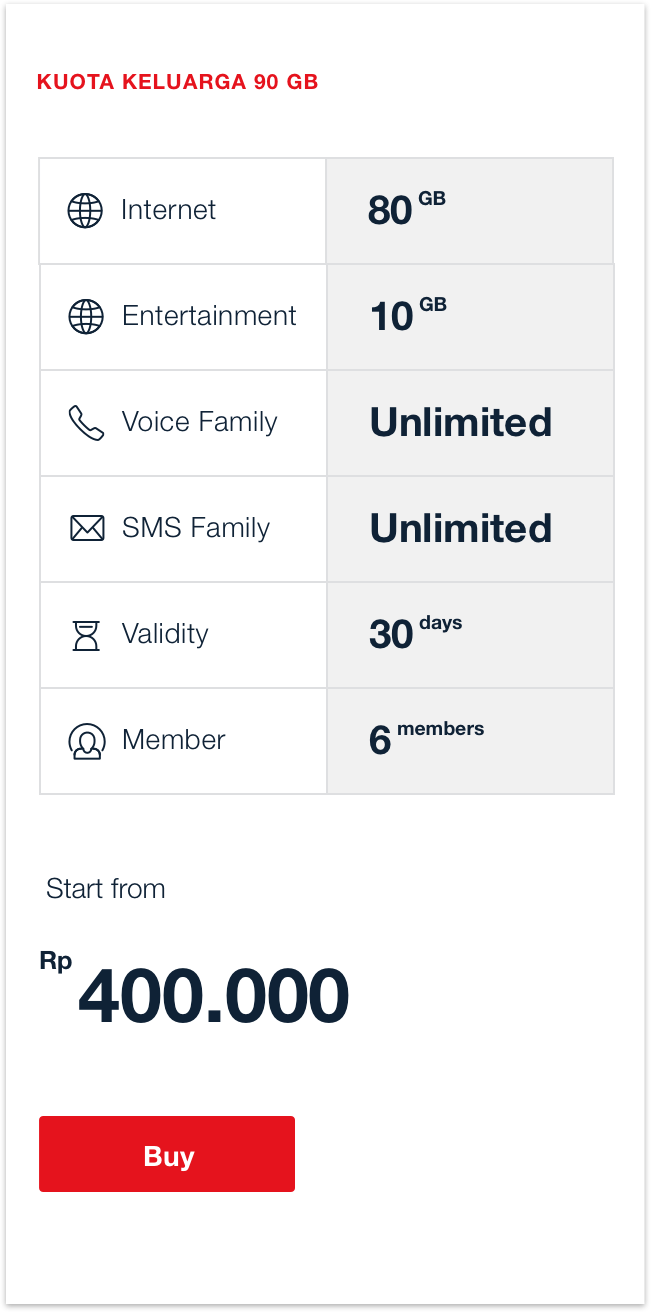Click the Rp 400.000 price
This screenshot has width=652, height=1312.
212,997
